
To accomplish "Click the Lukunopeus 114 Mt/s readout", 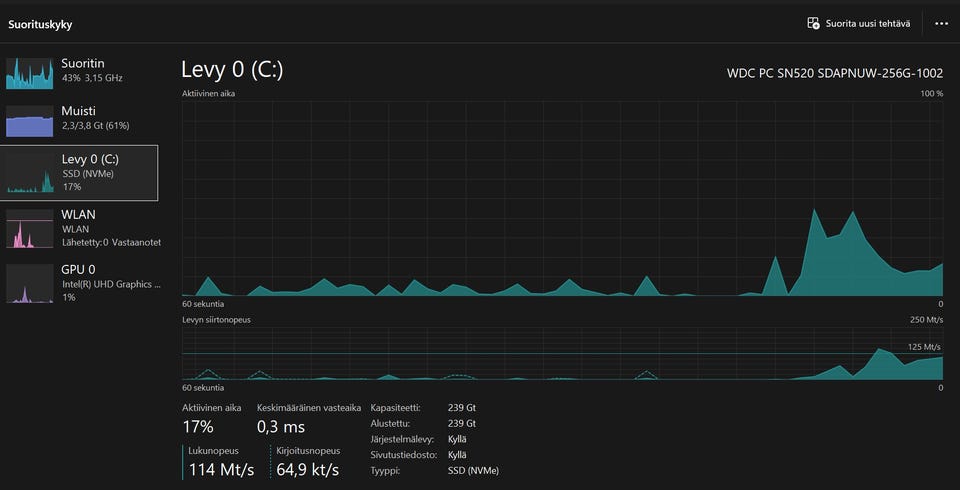I will 220,470.
